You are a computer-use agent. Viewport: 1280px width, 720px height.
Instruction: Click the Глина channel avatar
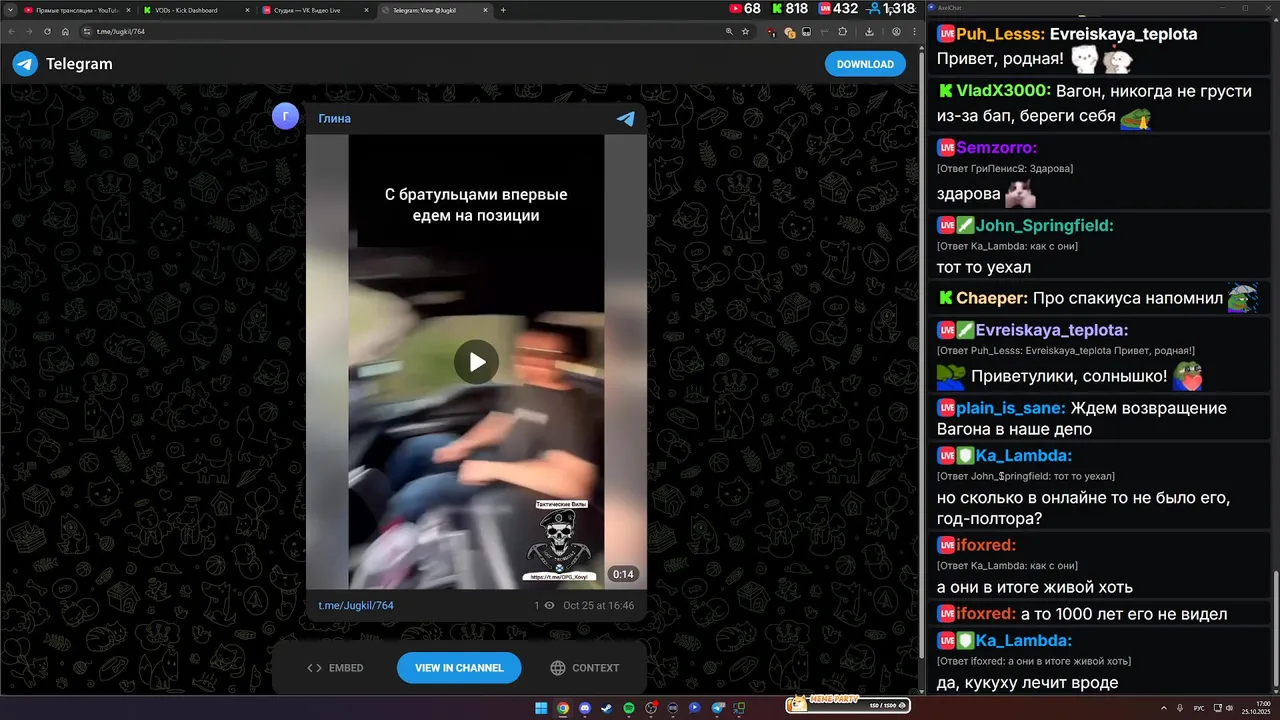[285, 116]
